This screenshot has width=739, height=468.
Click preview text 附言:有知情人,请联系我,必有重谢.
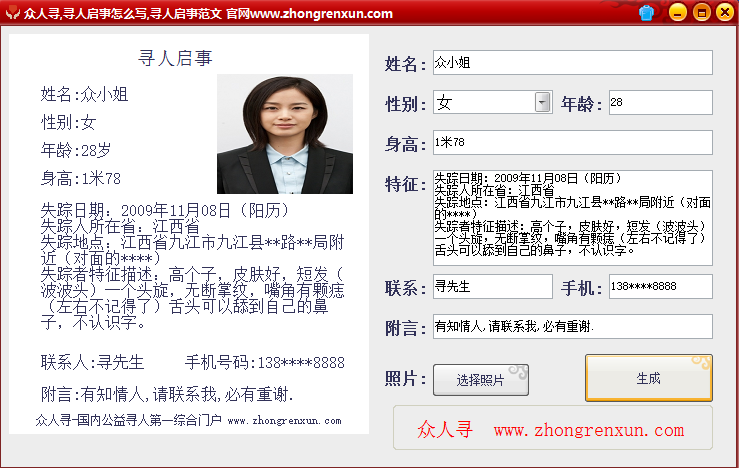(167, 394)
